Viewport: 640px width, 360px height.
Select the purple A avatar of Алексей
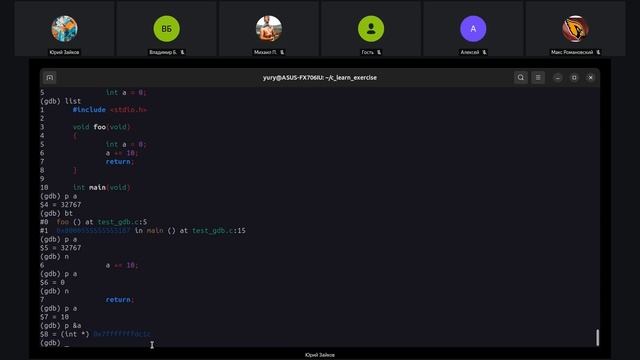(x=473, y=29)
